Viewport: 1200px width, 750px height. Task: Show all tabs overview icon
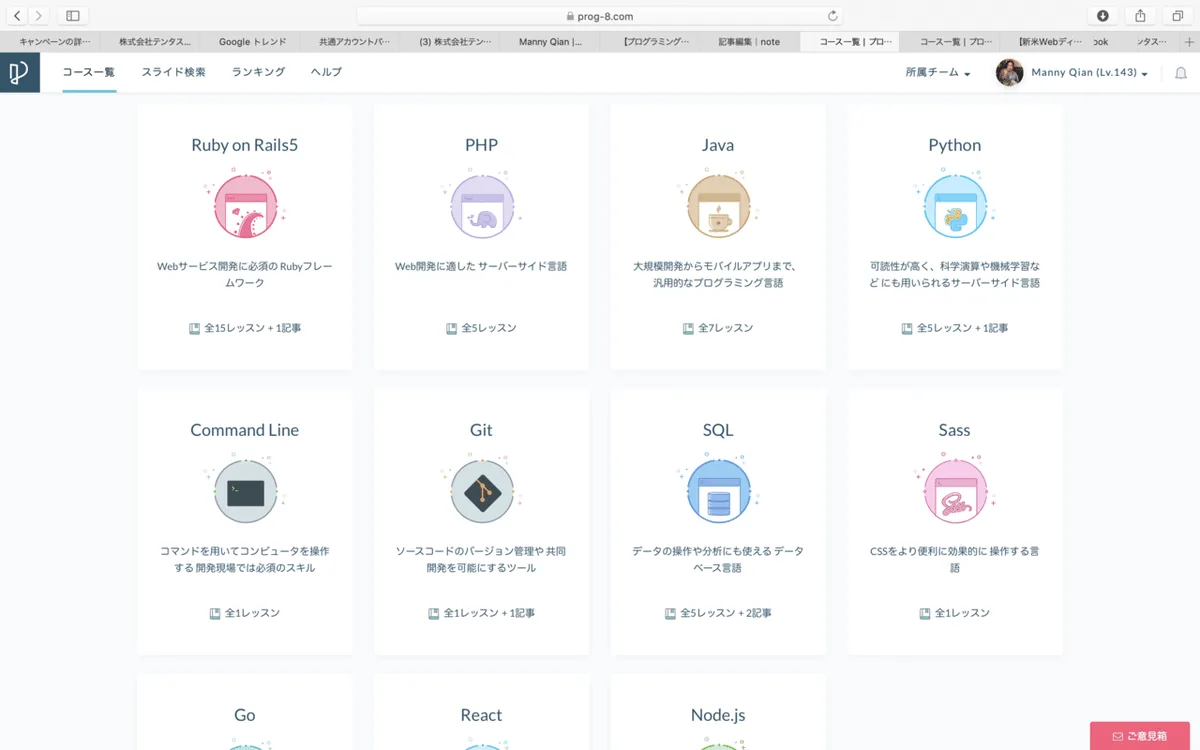1178,16
